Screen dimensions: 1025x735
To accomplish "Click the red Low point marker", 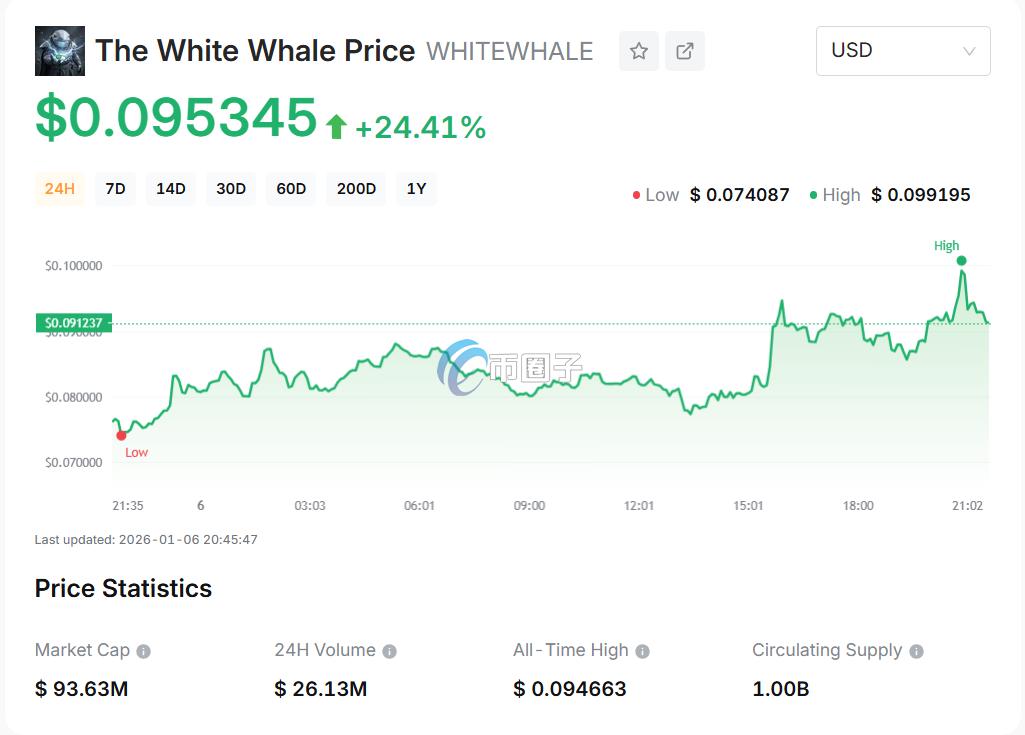I will coord(122,435).
